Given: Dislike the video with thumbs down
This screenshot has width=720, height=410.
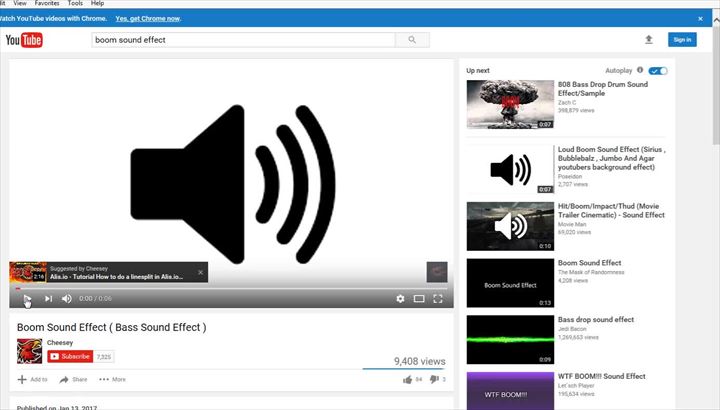Looking at the screenshot, I should [434, 379].
